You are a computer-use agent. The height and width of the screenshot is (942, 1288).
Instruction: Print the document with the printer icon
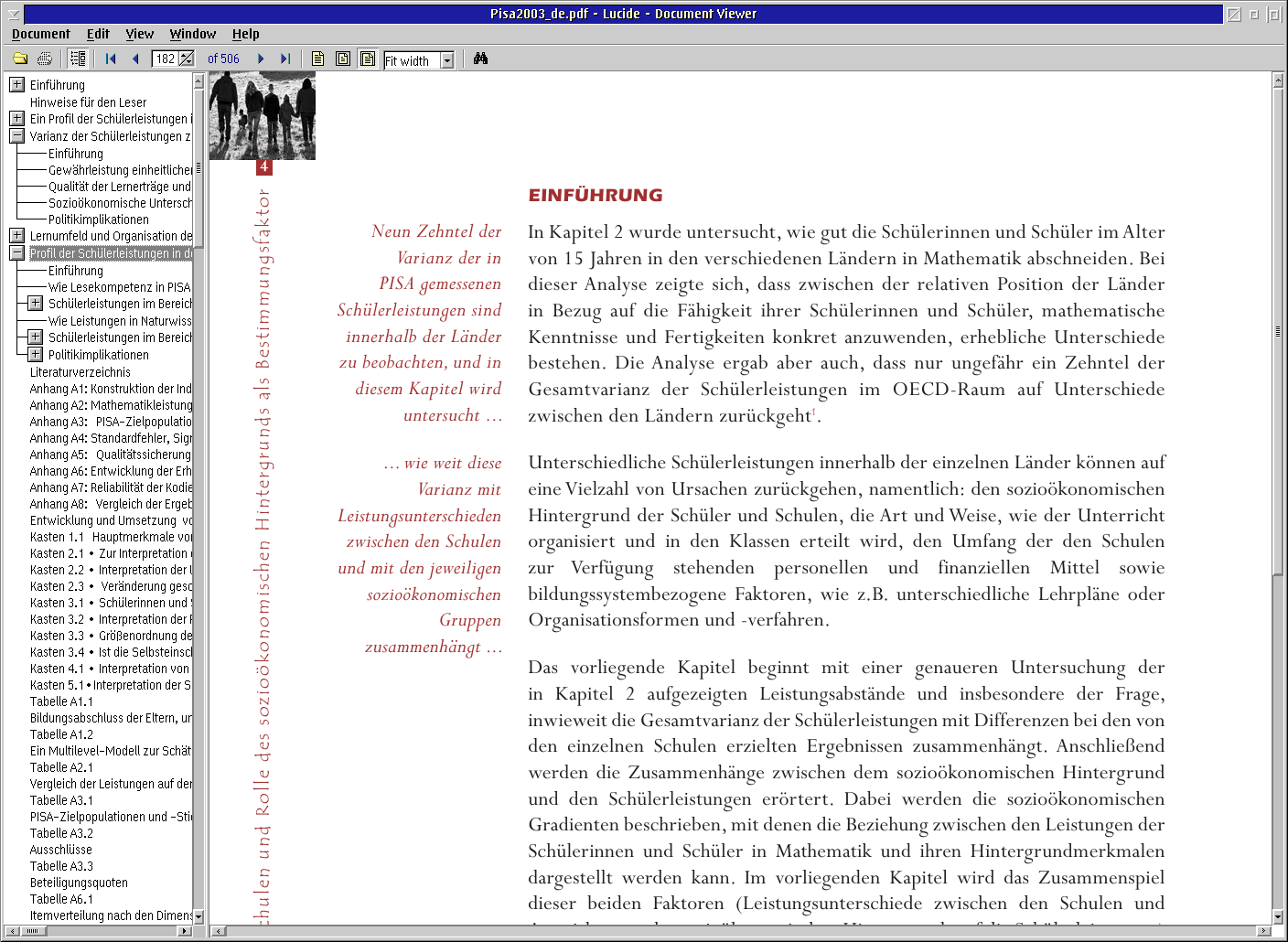point(44,59)
